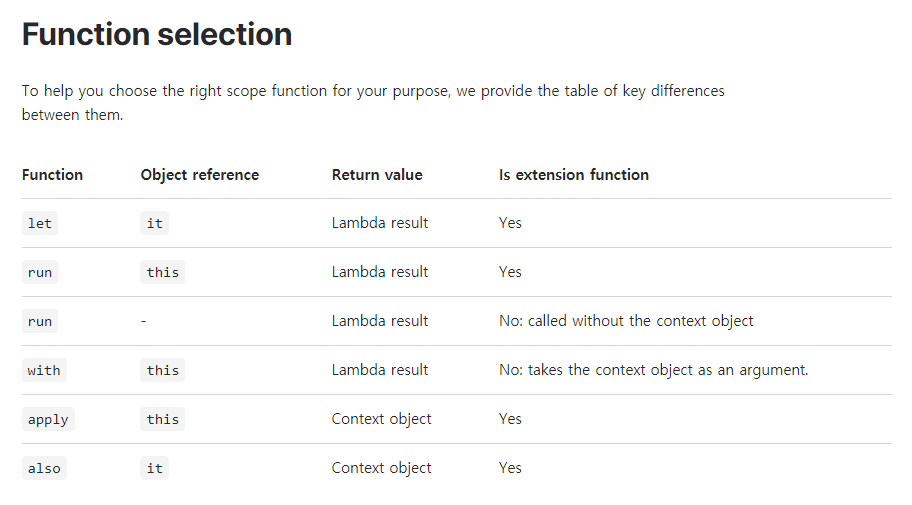Click "Context object" in the also row
The height and width of the screenshot is (505, 912).
click(381, 468)
